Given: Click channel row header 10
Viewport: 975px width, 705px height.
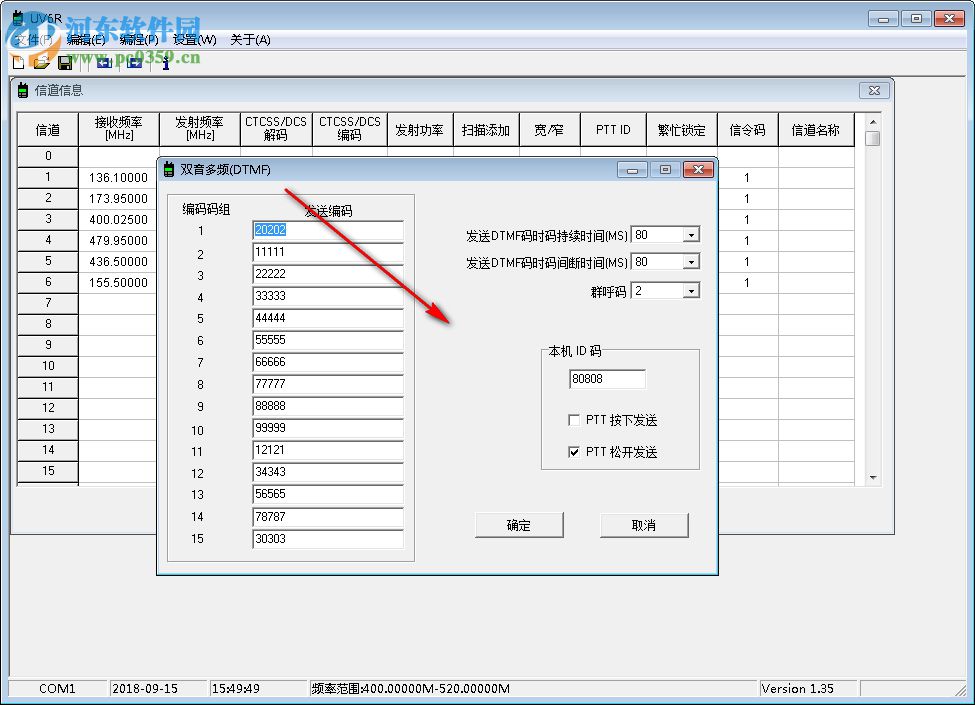Looking at the screenshot, I should coord(48,366).
